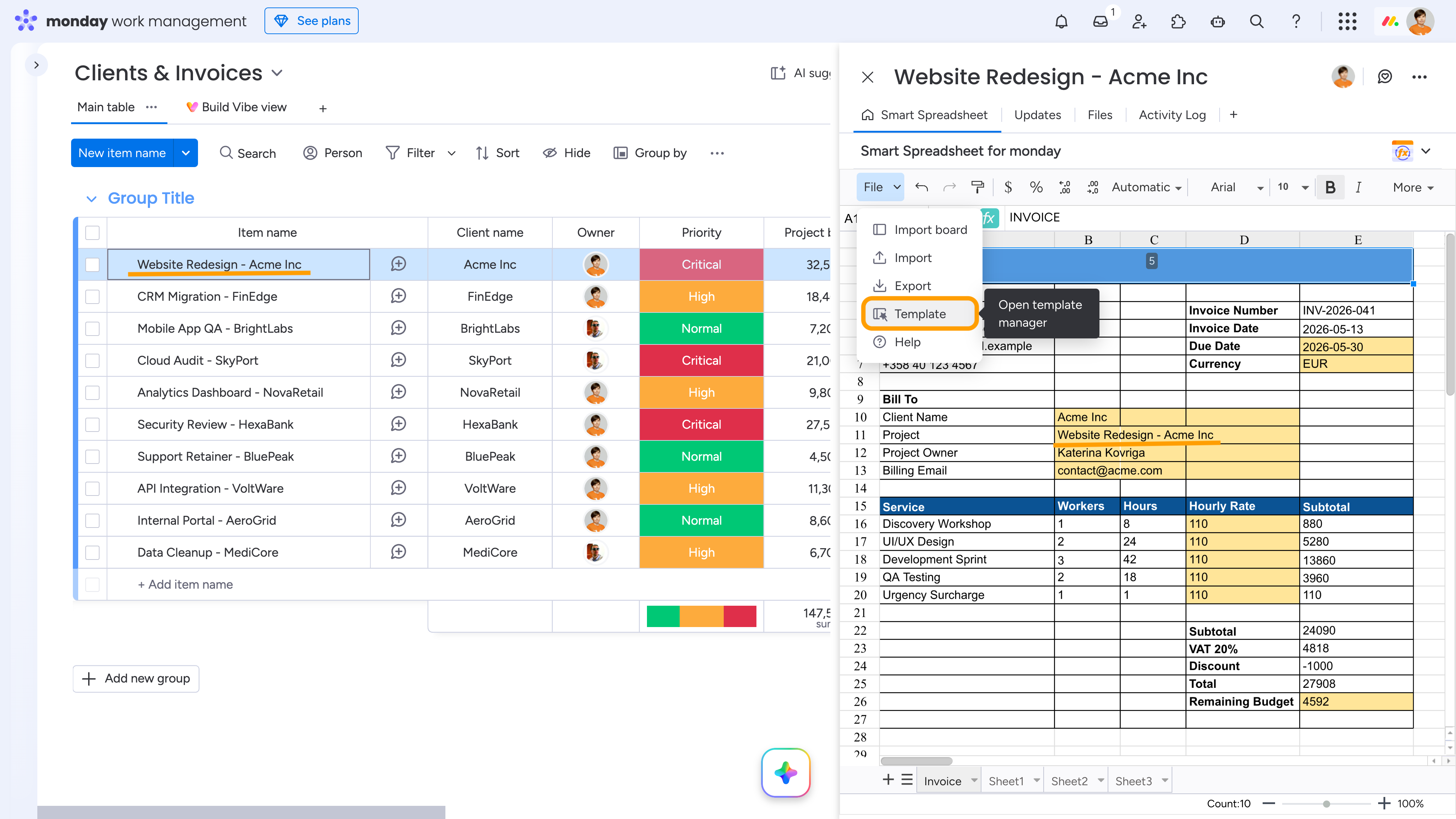Select Template in the File menu

[920, 314]
